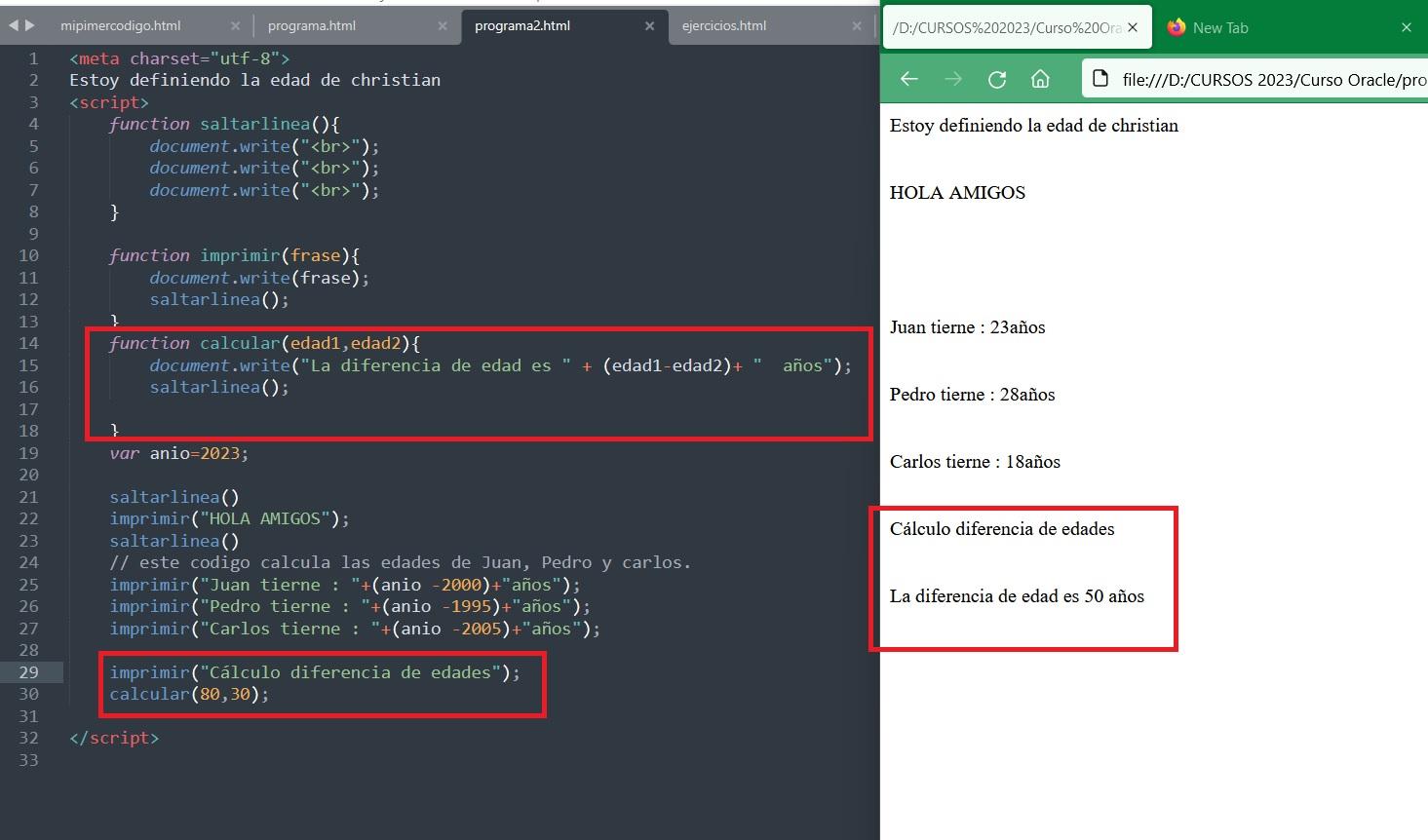Switch to the New Tab browser tab

point(1220,28)
